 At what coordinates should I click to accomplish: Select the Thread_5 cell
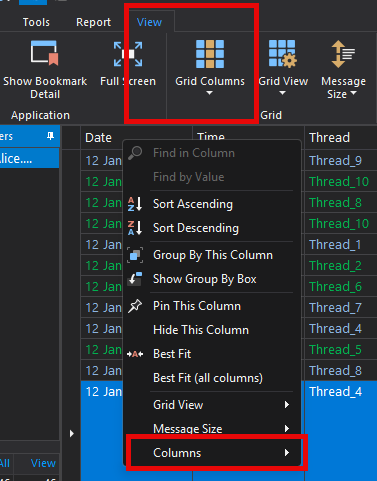(341, 350)
